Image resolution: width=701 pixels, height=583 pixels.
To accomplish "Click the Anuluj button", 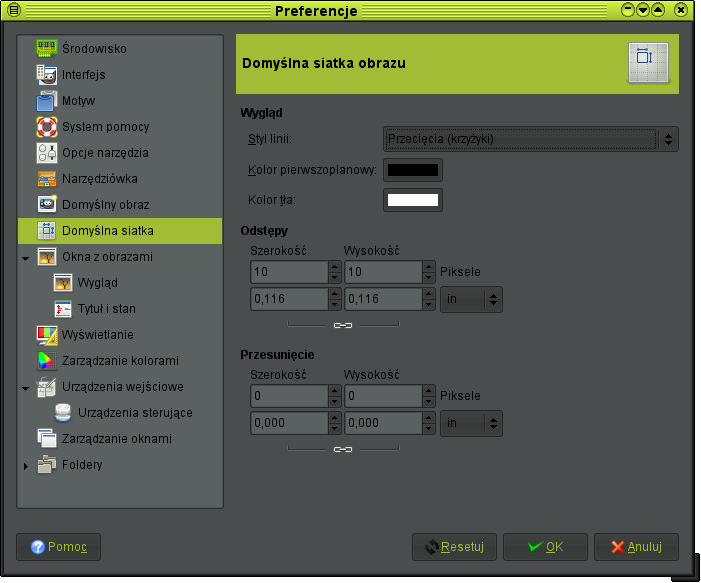I will click(x=636, y=547).
